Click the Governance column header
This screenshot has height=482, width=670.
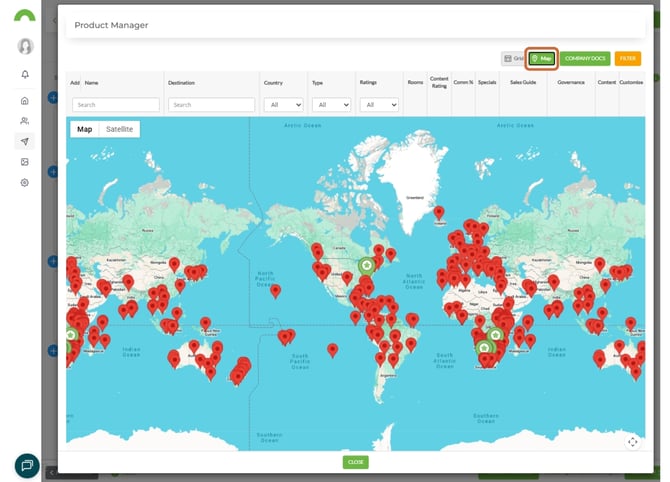[571, 82]
